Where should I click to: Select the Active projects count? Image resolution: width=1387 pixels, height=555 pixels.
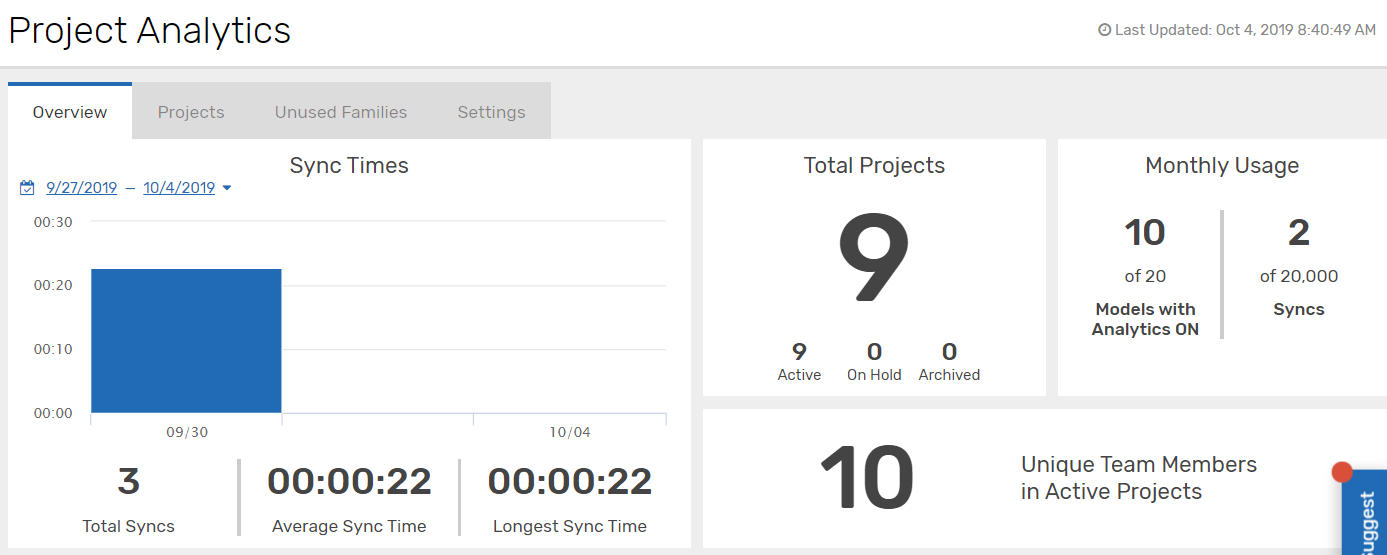pos(799,352)
